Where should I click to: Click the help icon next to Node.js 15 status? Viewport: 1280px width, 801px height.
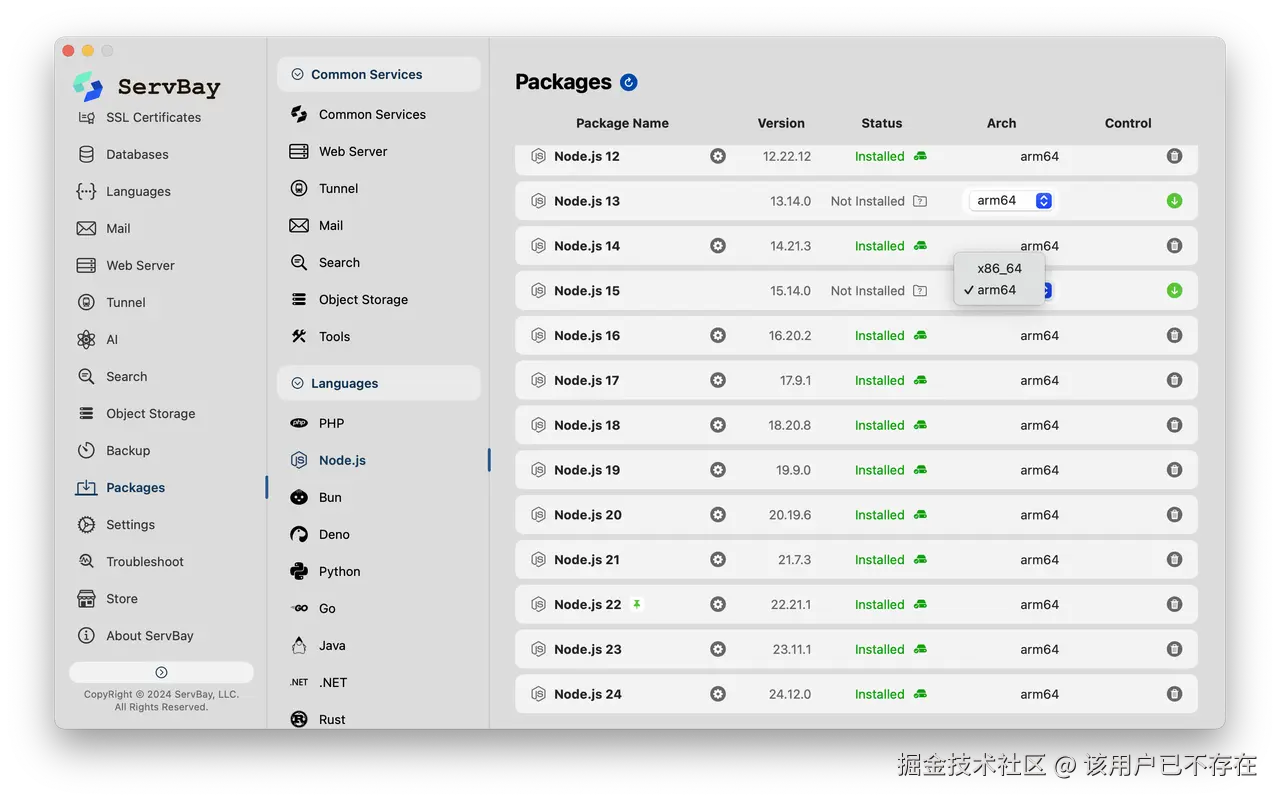[x=920, y=291]
